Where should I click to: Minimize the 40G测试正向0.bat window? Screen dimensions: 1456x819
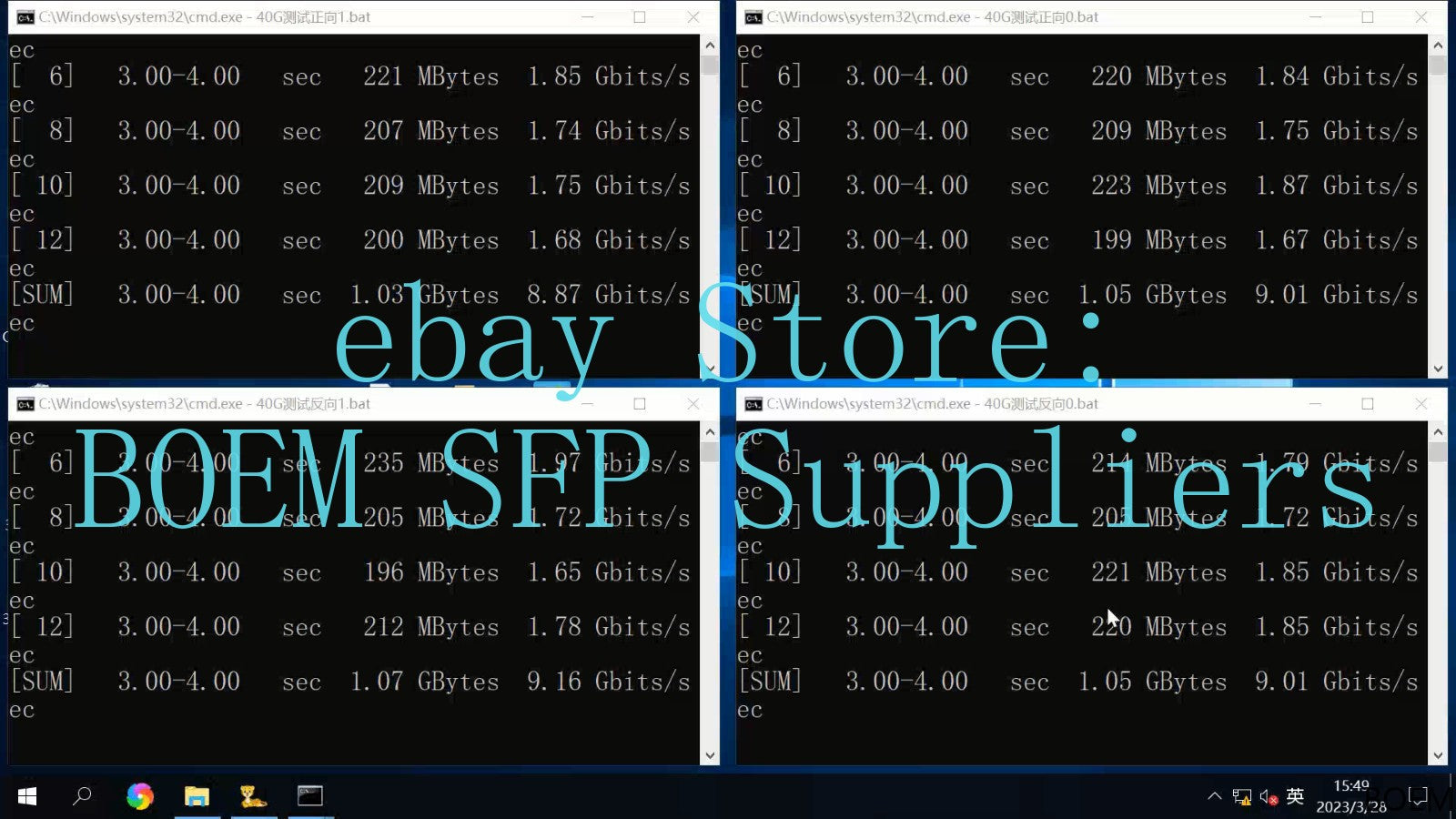point(1316,17)
